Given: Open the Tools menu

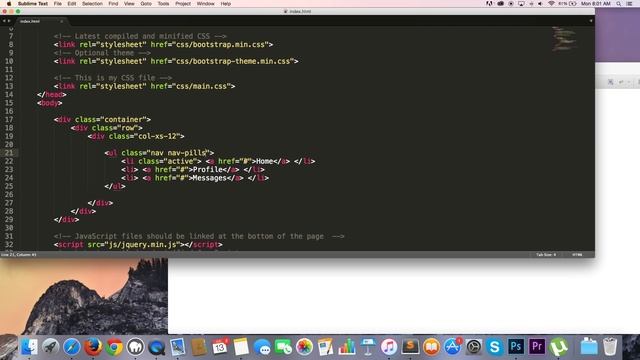Looking at the screenshot, I should point(163,4).
